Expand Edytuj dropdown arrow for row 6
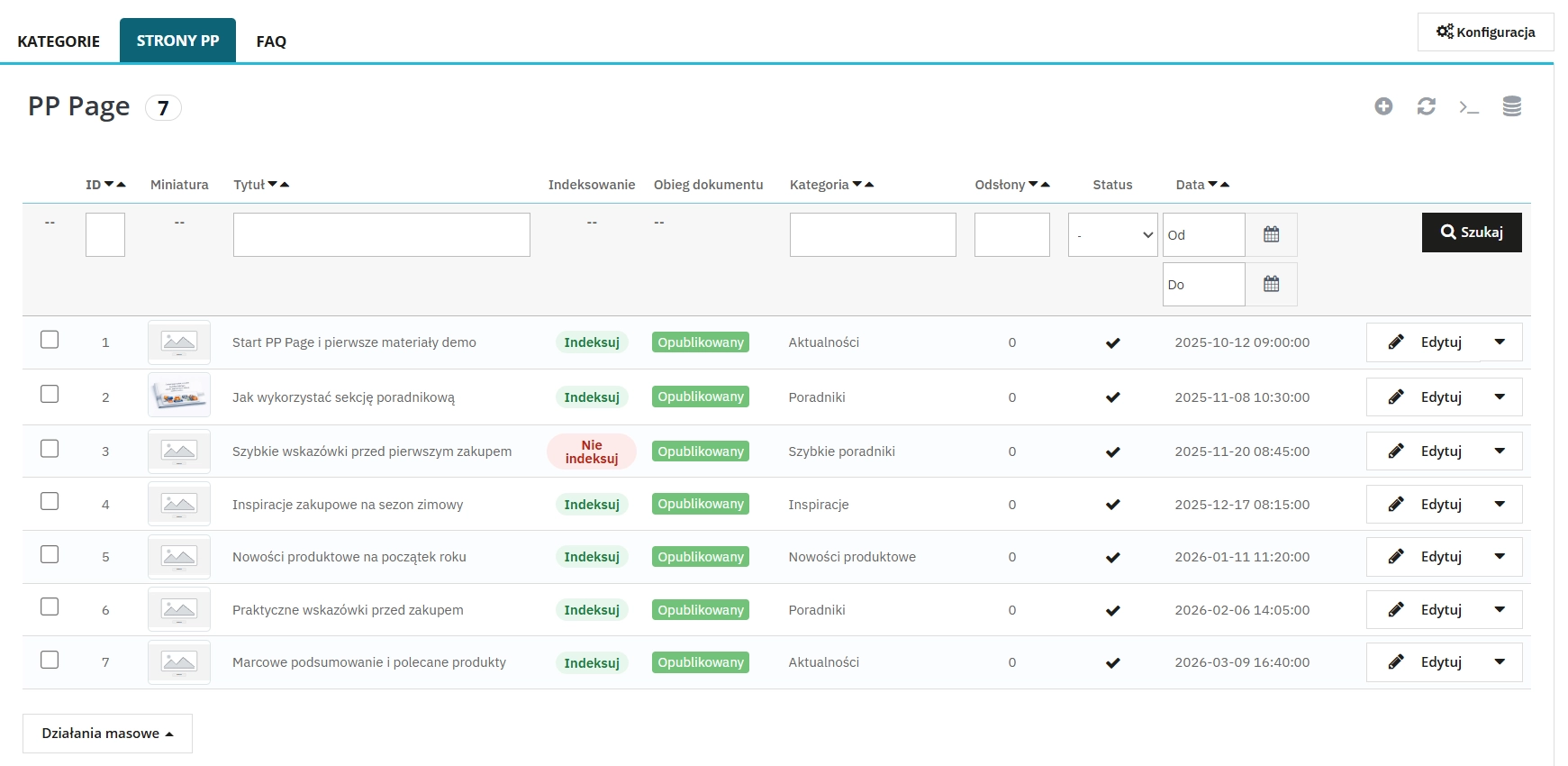Screen dimensions: 1568x766 tap(1500, 610)
